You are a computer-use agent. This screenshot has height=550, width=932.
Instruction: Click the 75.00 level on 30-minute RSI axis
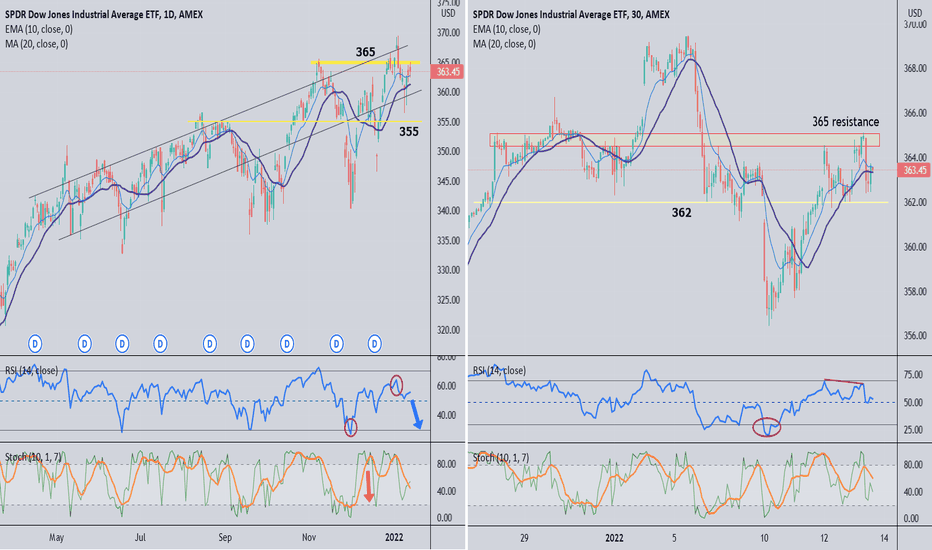[914, 375]
